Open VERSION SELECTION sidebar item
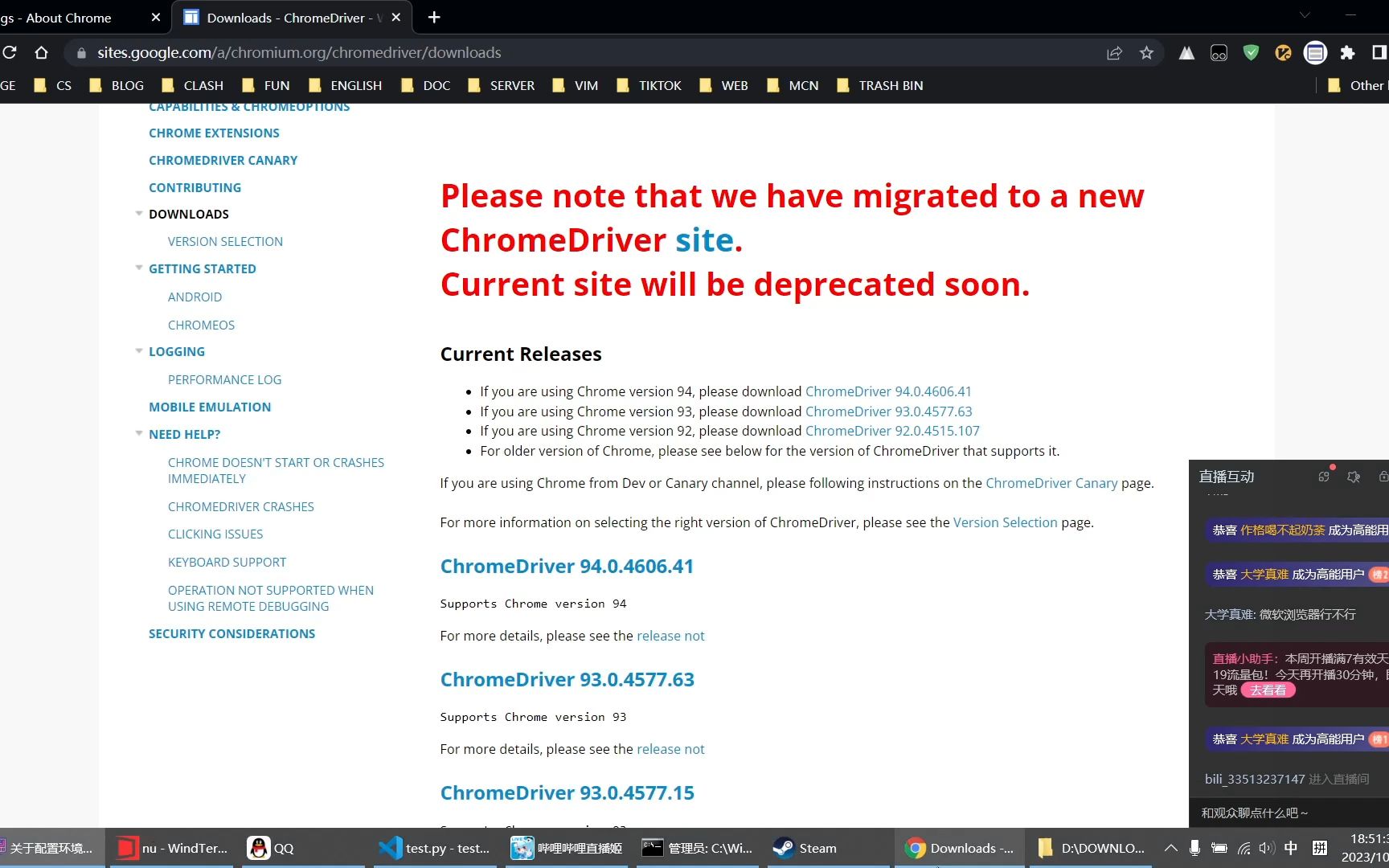The height and width of the screenshot is (868, 1389). point(225,241)
